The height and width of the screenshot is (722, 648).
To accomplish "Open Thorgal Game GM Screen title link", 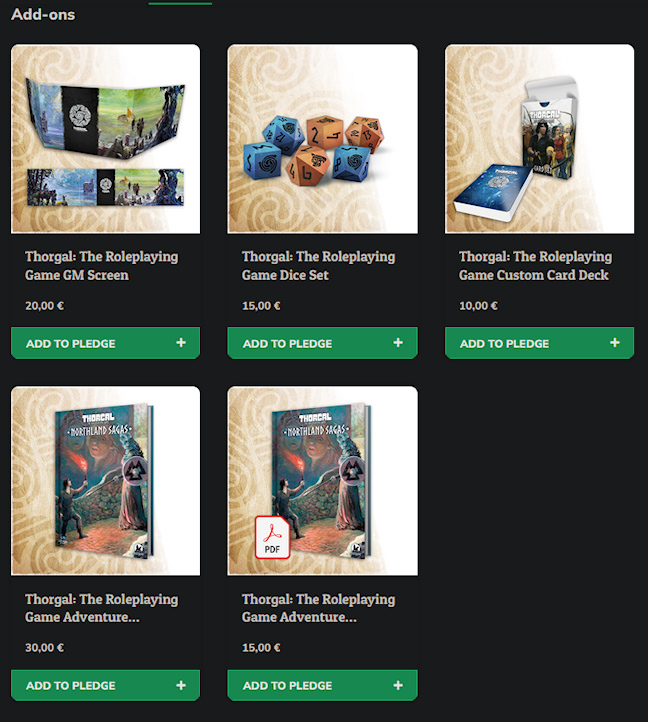I will tap(101, 266).
